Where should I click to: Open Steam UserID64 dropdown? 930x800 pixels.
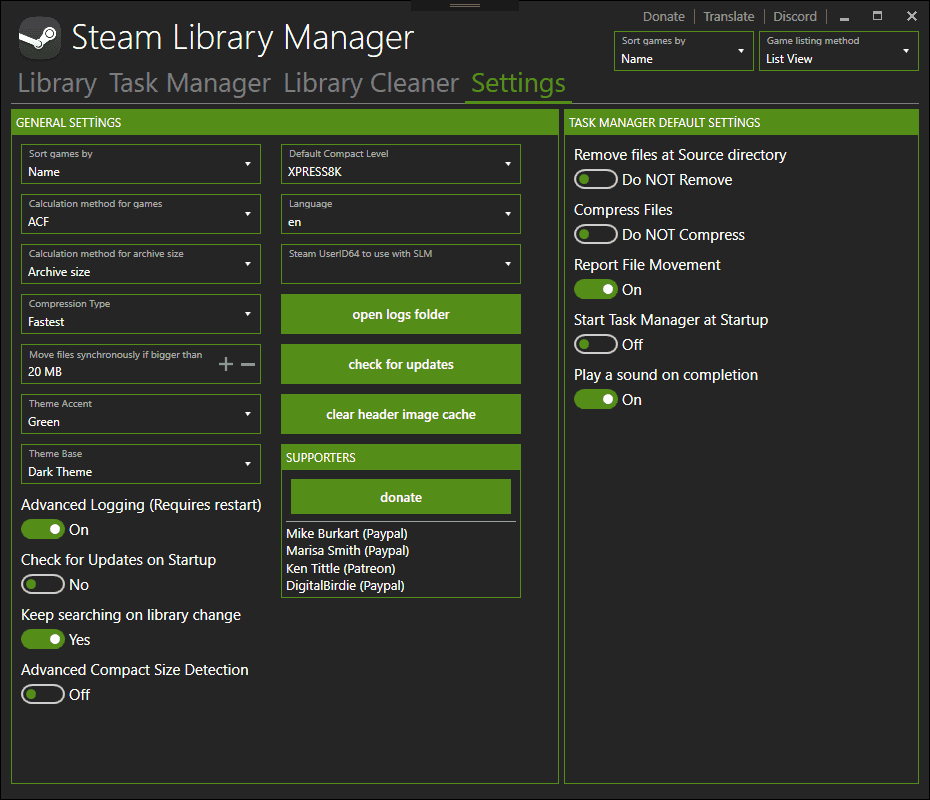pos(400,264)
